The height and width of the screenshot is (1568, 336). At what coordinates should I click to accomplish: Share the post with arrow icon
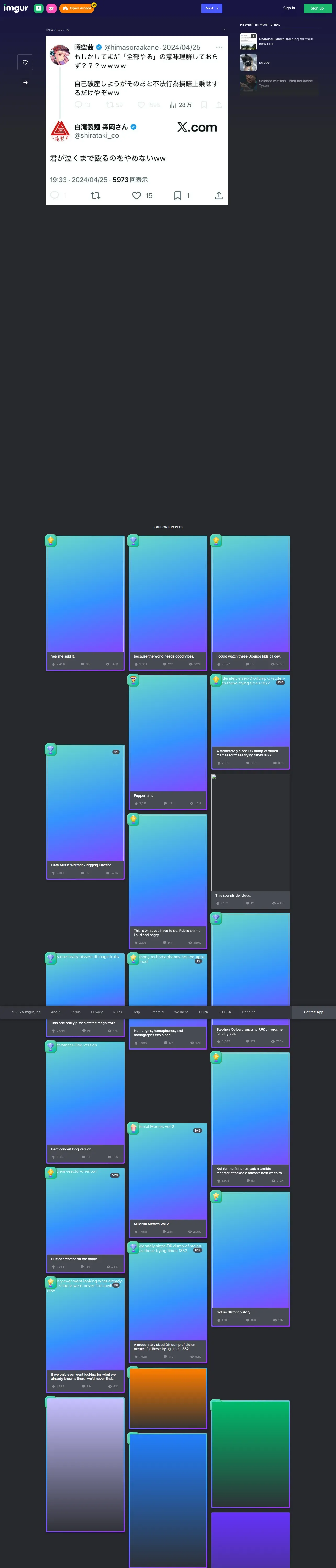(25, 83)
